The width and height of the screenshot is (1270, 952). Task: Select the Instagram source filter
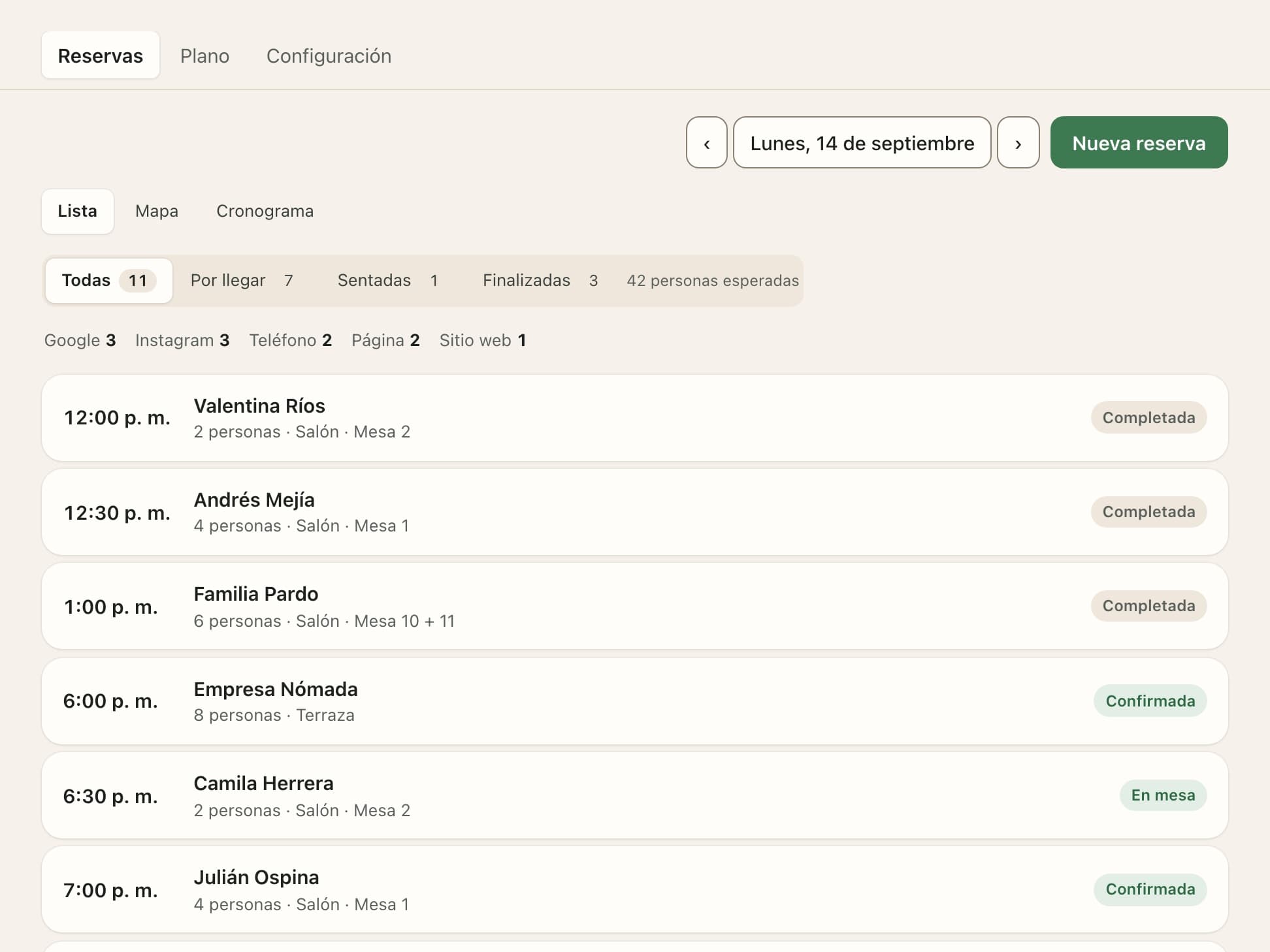point(182,340)
